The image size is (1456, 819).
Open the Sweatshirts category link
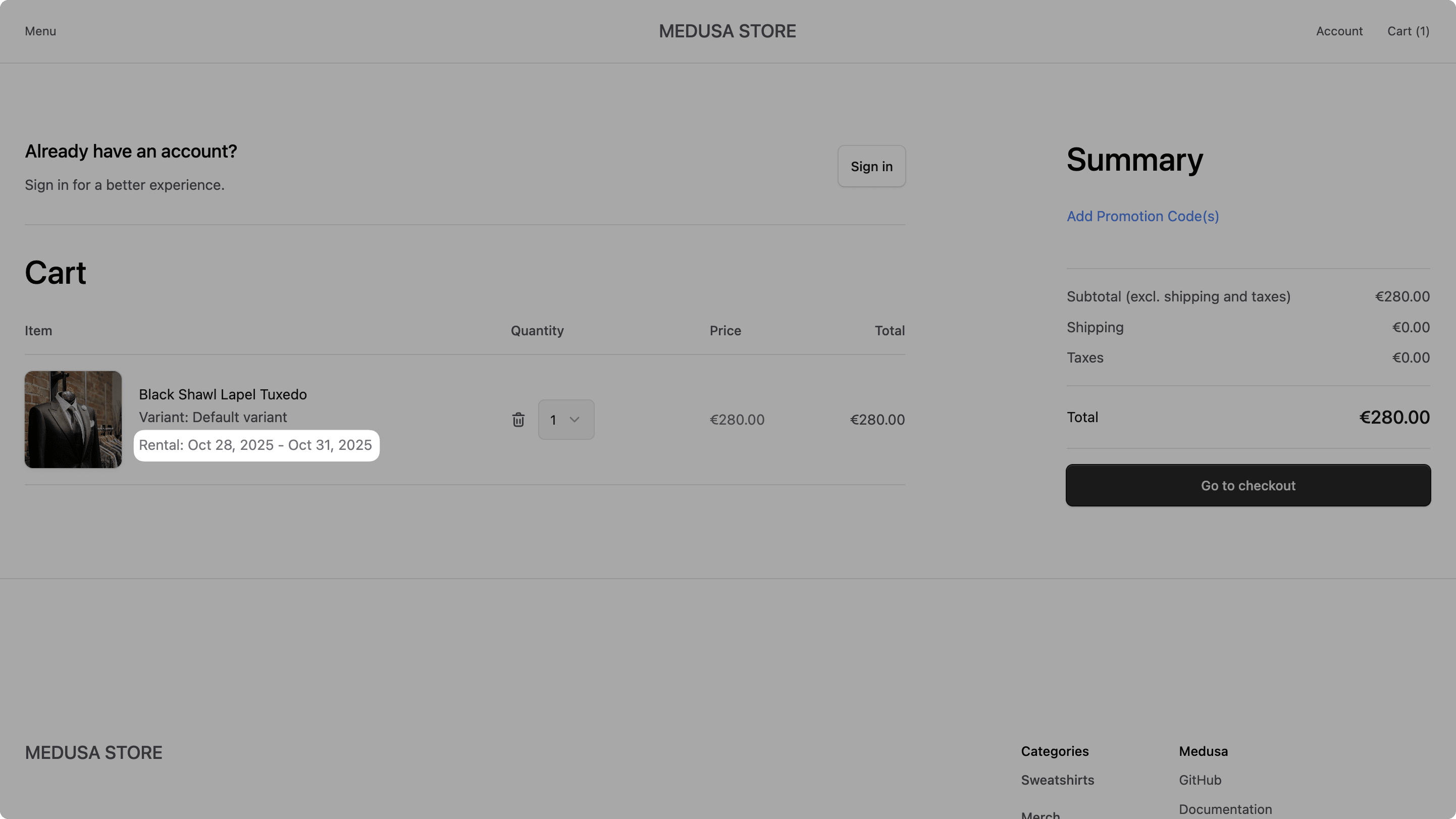click(x=1058, y=780)
